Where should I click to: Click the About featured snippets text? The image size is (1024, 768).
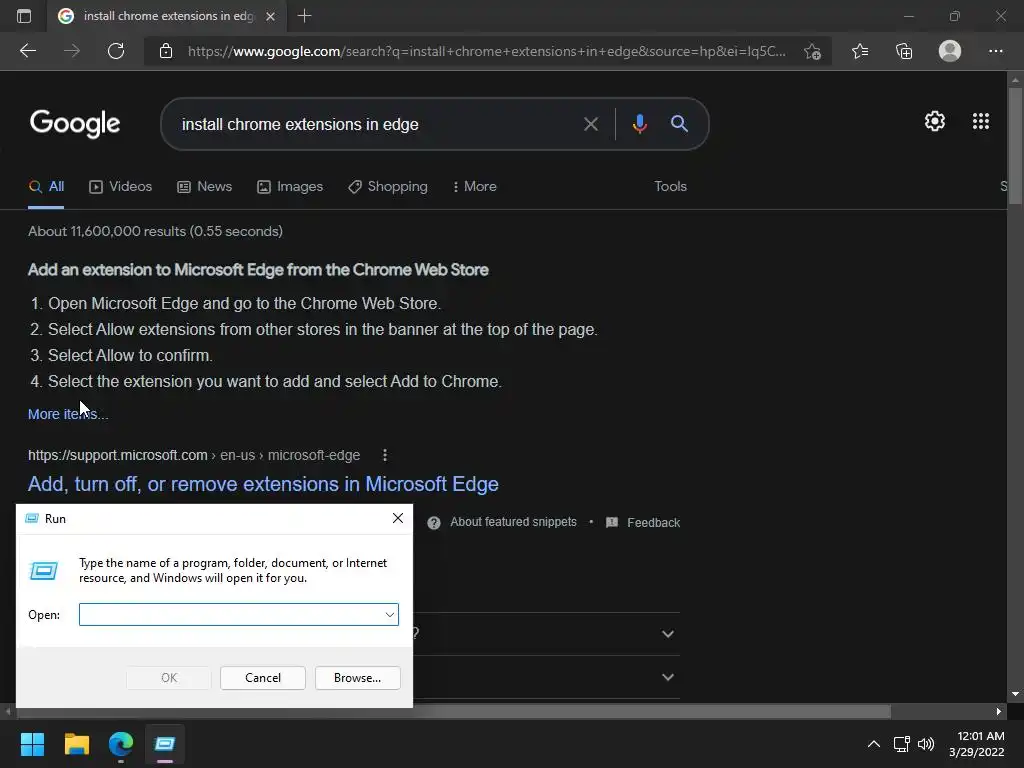tap(513, 522)
